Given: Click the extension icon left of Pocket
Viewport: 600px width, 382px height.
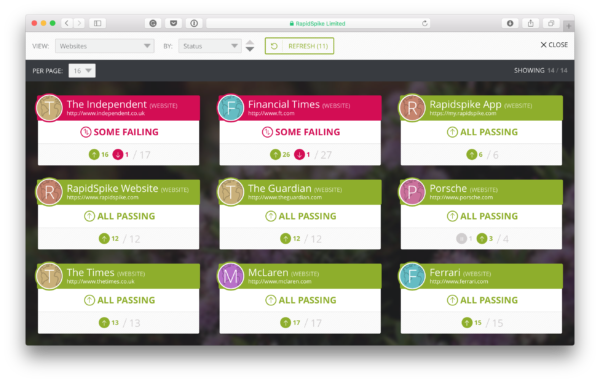Looking at the screenshot, I should point(153,23).
